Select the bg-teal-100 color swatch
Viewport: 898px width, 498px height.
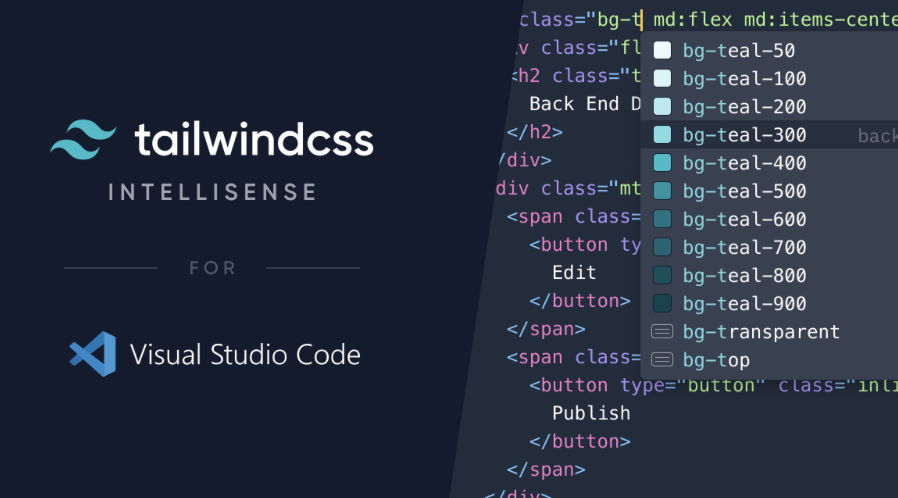(662, 78)
